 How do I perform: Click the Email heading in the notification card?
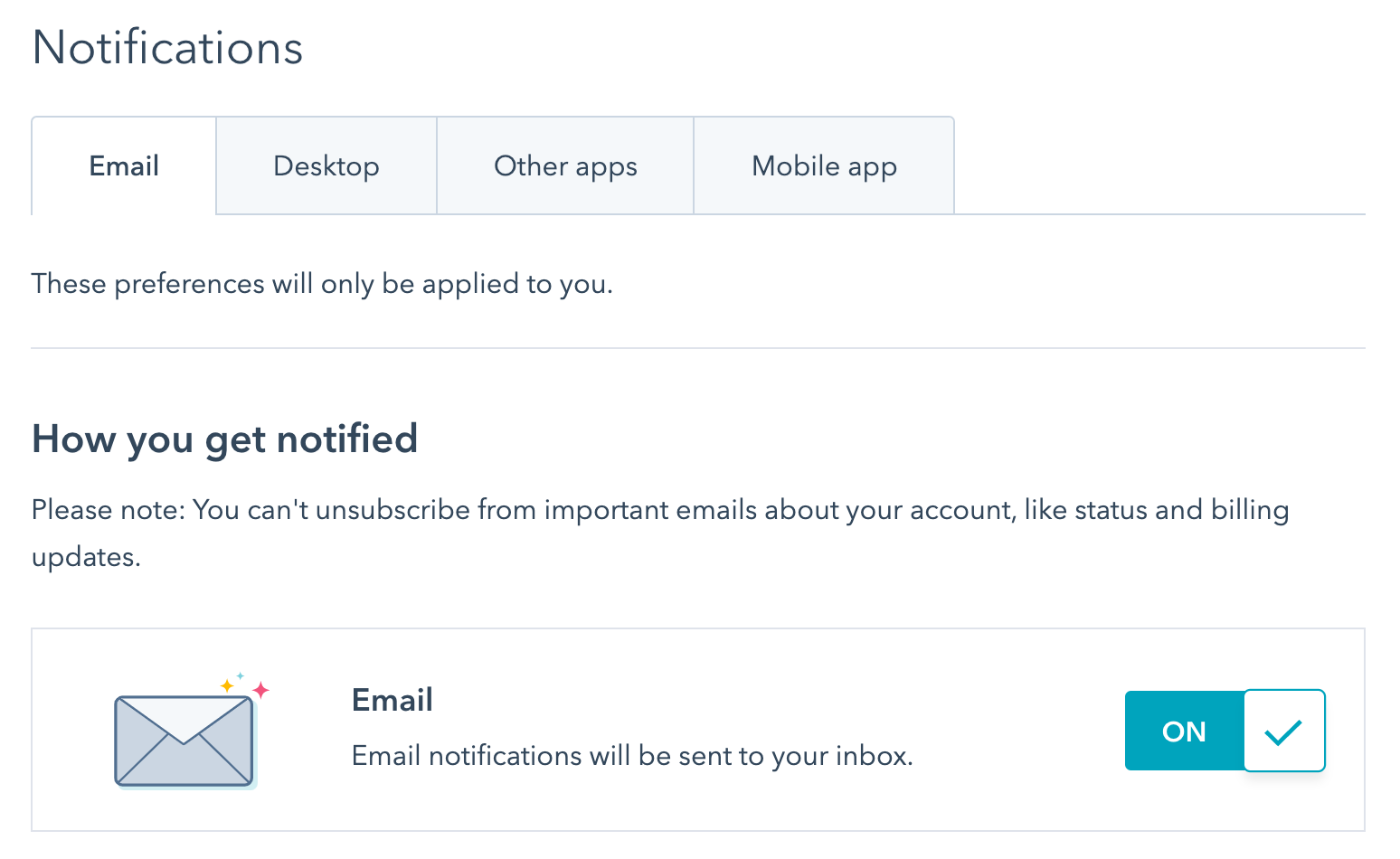coord(392,699)
